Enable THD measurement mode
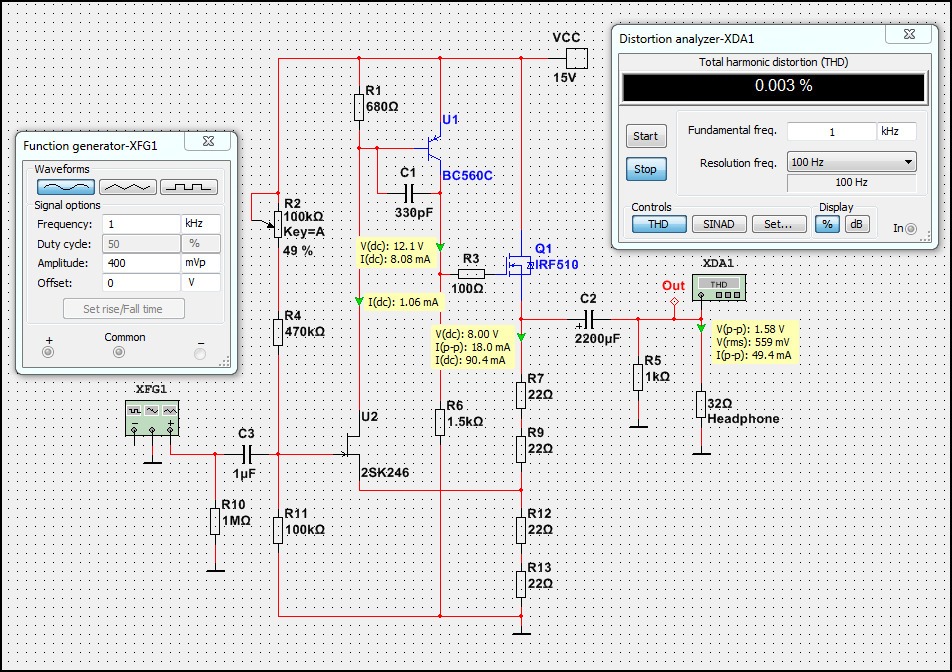The height and width of the screenshot is (672, 952). click(659, 224)
